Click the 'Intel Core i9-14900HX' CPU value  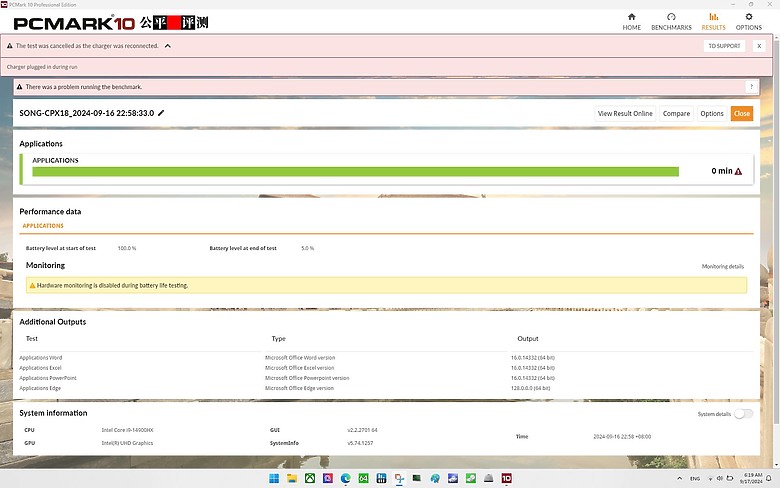(x=127, y=430)
